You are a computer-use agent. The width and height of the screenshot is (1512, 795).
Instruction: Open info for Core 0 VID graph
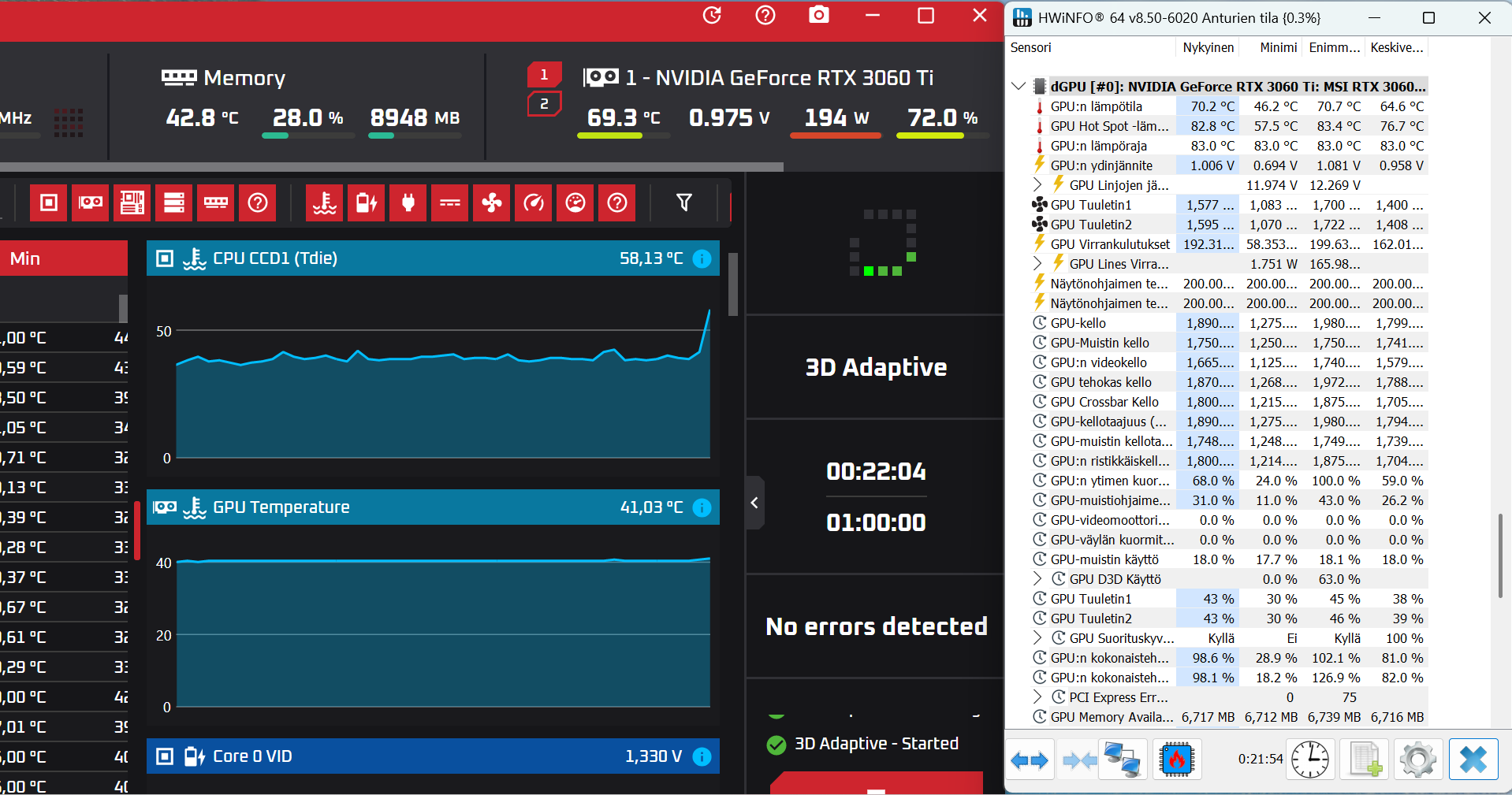click(x=702, y=756)
